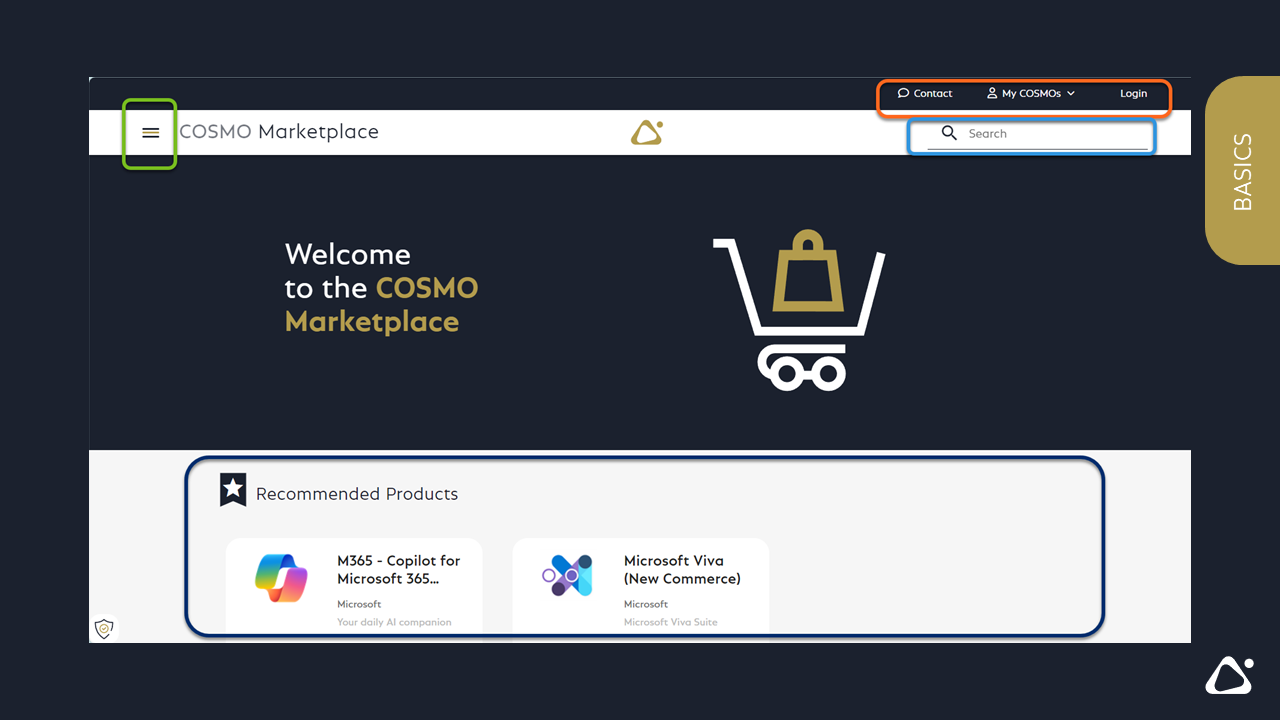The image size is (1280, 720).
Task: Click the Microsoft Viva Suite description text
Action: tap(670, 622)
